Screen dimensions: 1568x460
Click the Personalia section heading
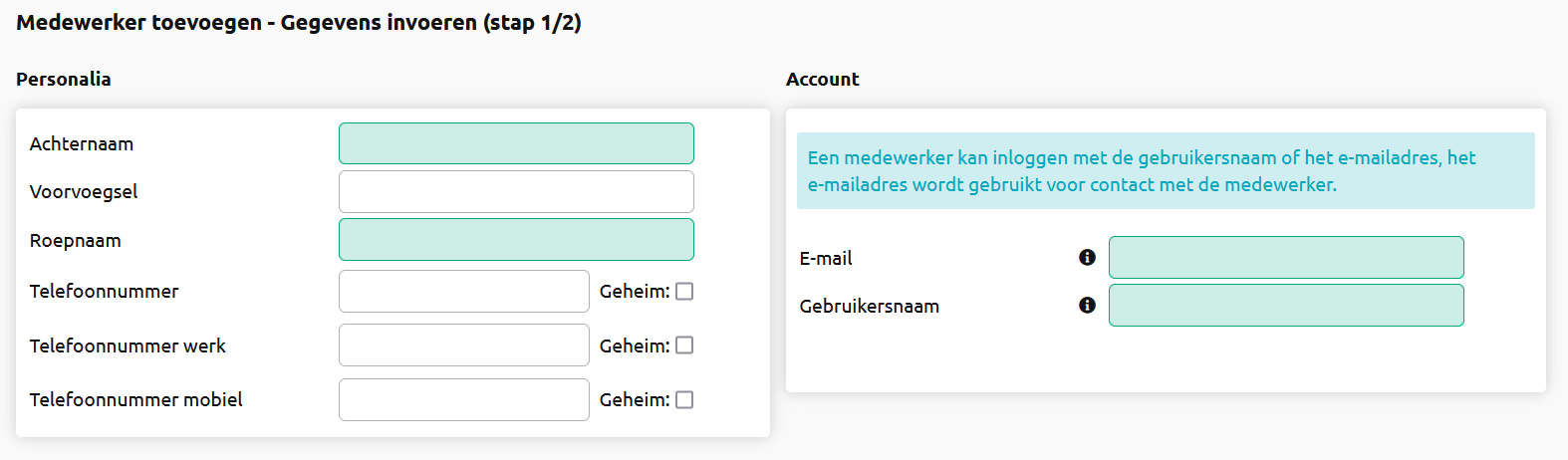click(x=64, y=79)
